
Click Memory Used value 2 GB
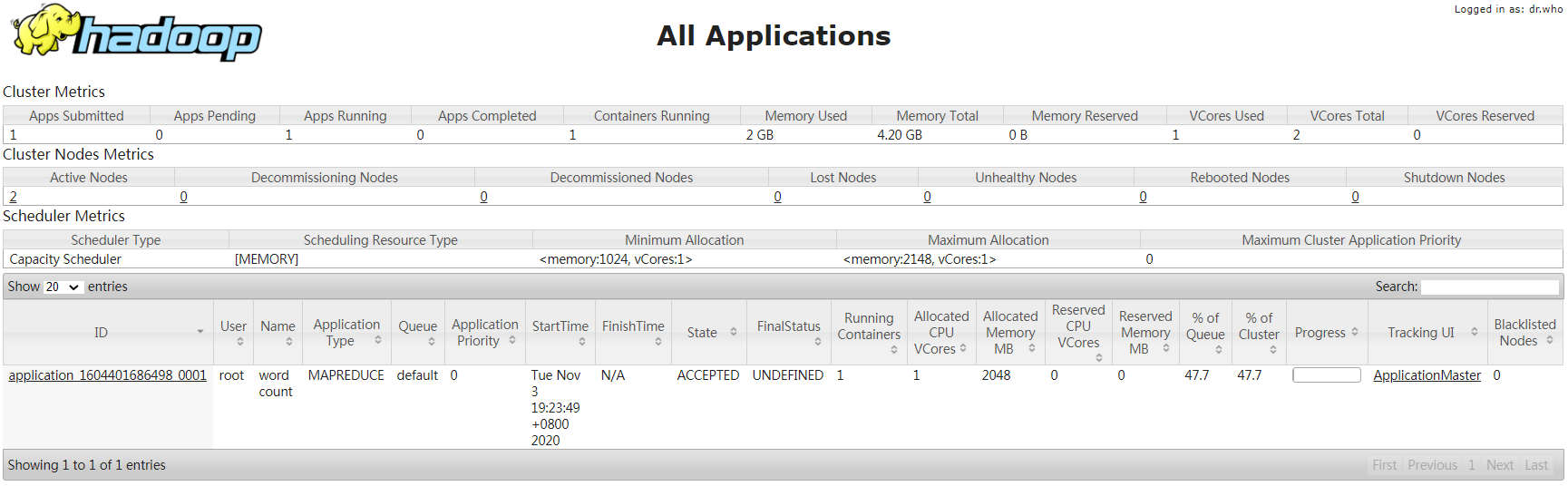tap(760, 135)
